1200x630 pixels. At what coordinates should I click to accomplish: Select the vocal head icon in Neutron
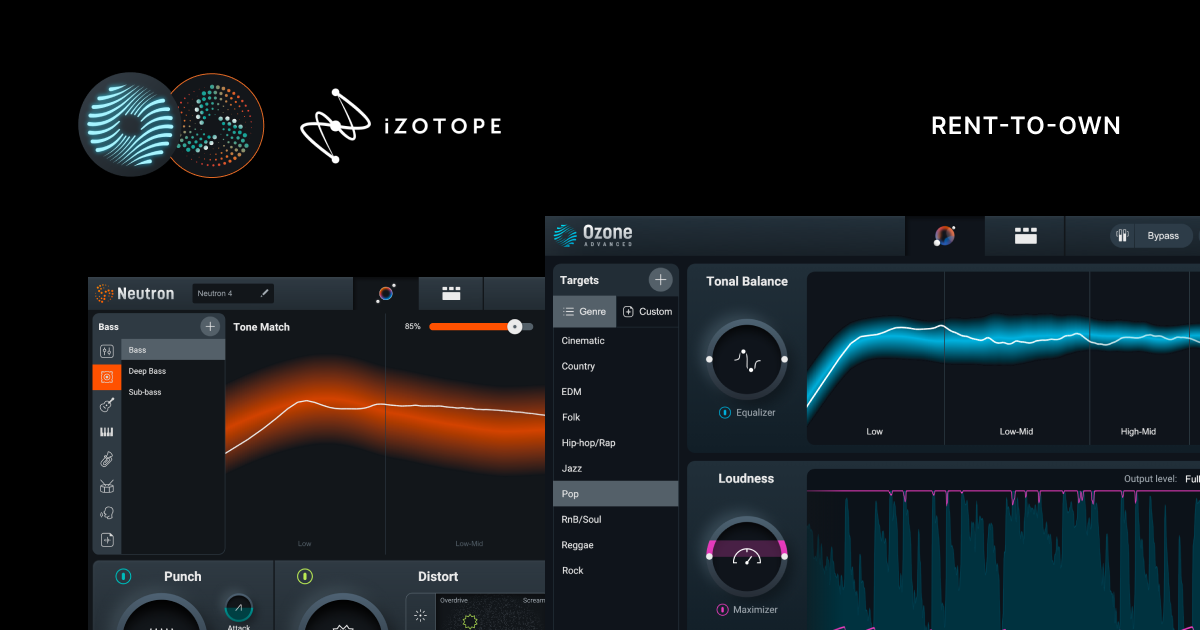(x=107, y=513)
